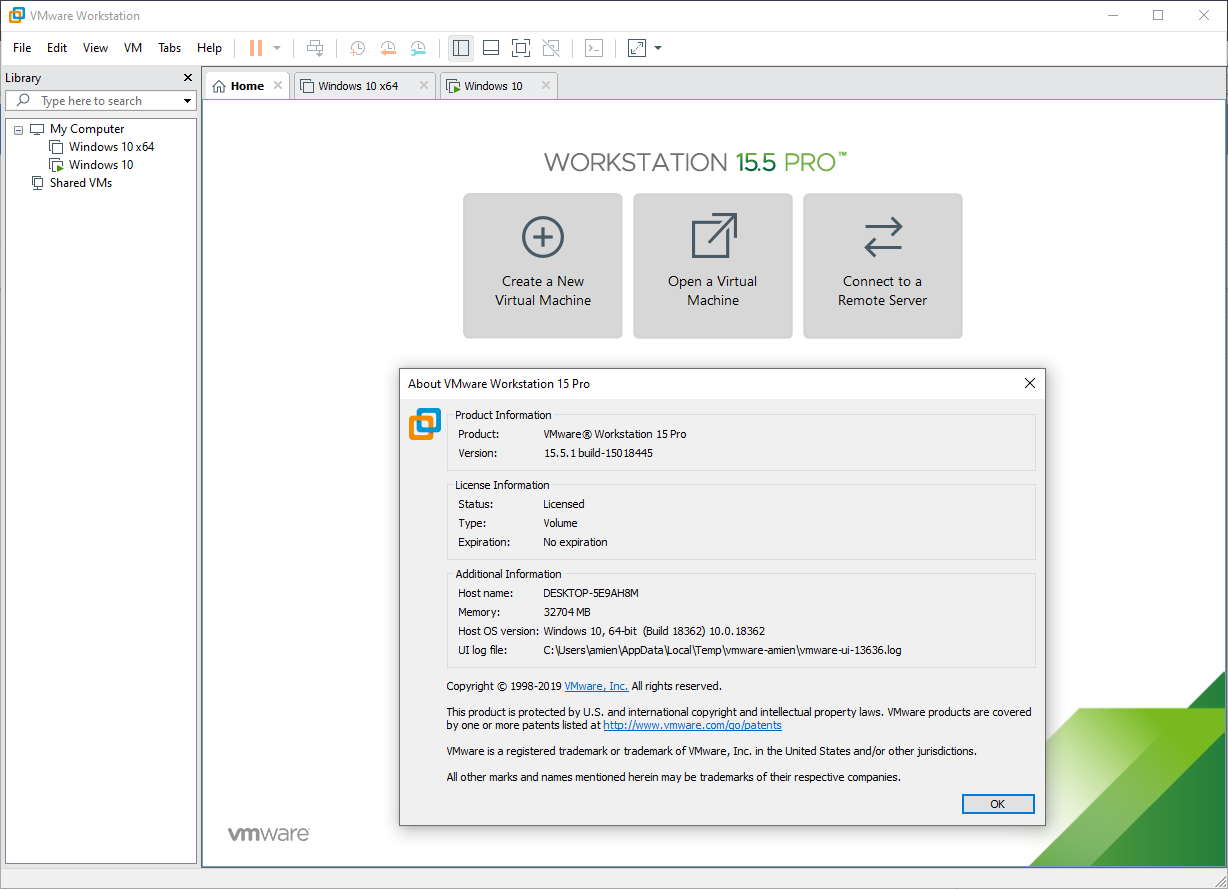
Task: Open the VM menu
Action: pyautogui.click(x=133, y=48)
